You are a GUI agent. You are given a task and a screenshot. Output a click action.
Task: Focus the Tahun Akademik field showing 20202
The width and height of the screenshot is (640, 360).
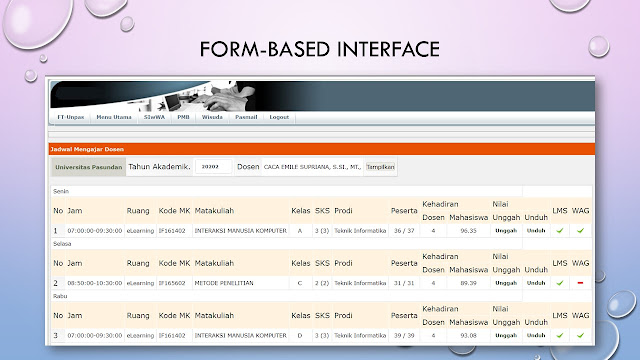[x=213, y=167]
